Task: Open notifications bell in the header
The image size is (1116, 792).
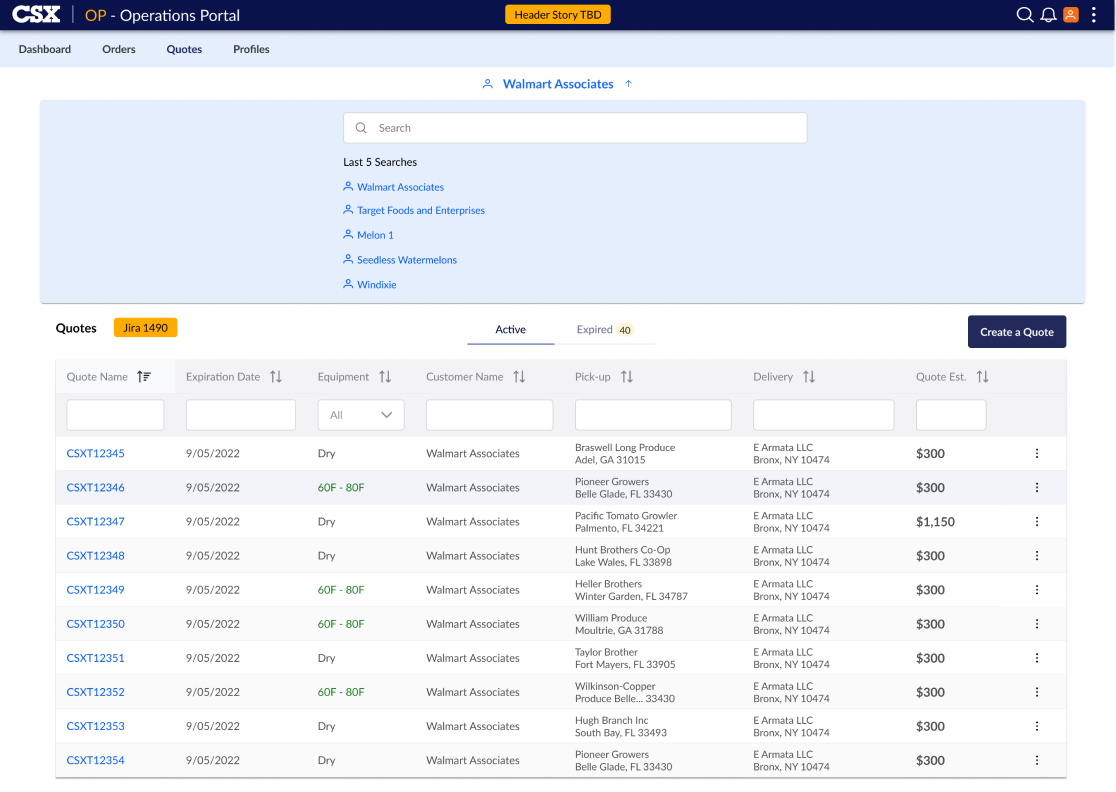Action: (1048, 15)
